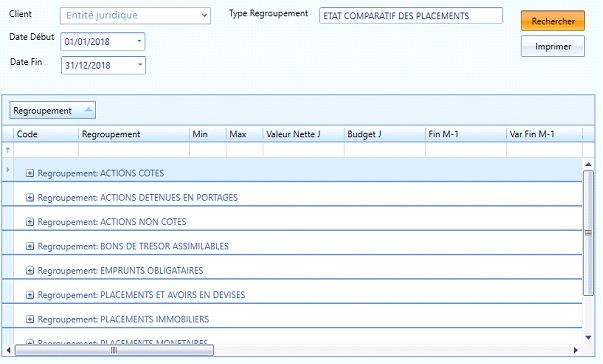This screenshot has width=603, height=364.
Task: Sort by the Budget J column header
Action: (385, 134)
